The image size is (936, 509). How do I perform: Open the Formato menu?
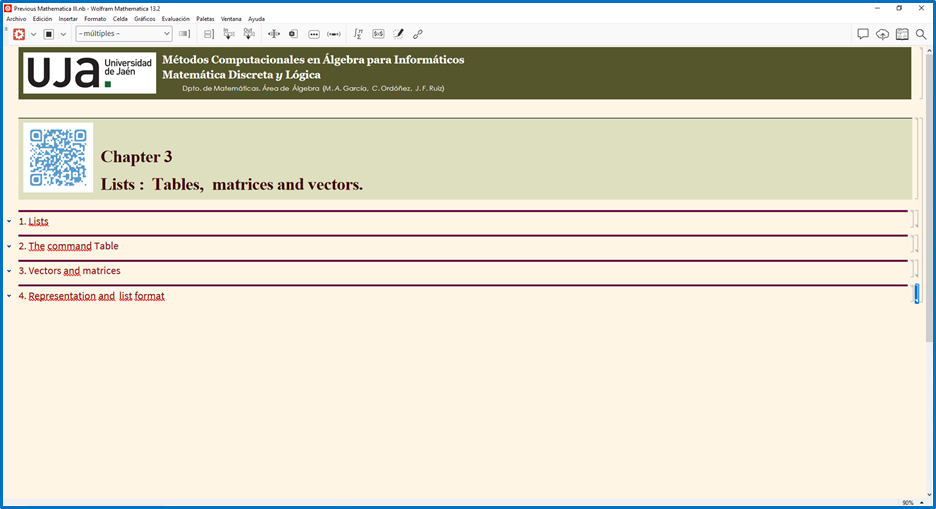95,19
